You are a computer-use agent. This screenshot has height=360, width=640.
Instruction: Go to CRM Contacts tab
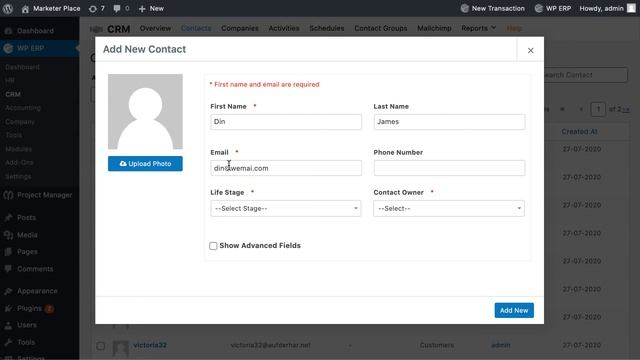[196, 28]
